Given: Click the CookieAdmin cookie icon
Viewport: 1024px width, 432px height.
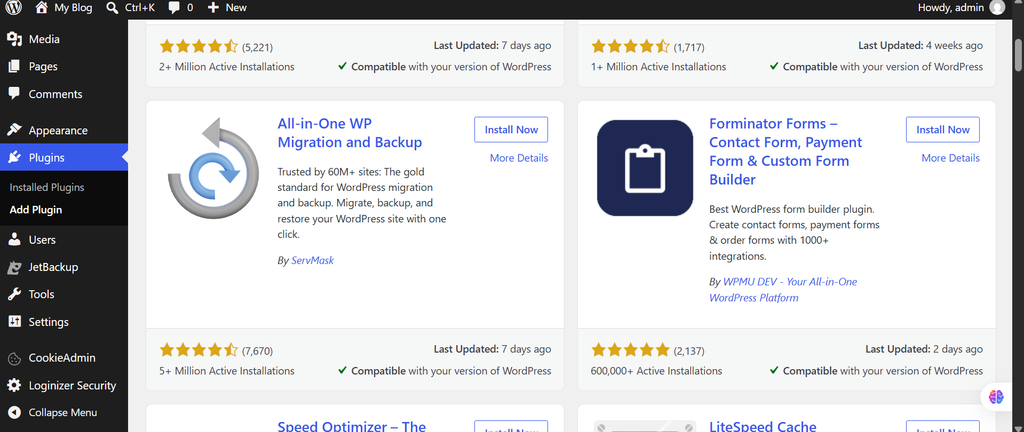Looking at the screenshot, I should [14, 358].
